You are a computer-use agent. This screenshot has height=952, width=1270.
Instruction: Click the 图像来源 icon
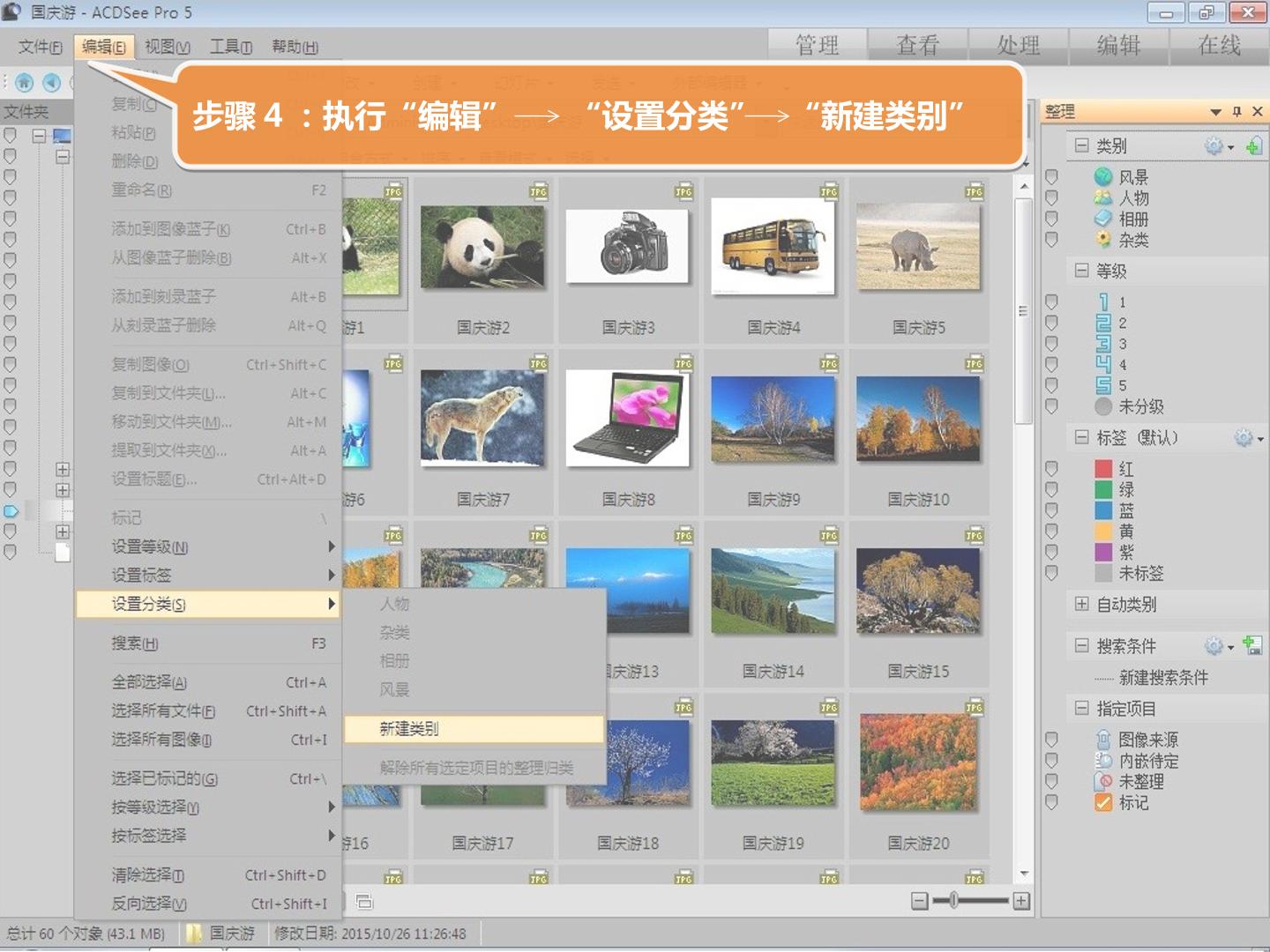point(1103,740)
